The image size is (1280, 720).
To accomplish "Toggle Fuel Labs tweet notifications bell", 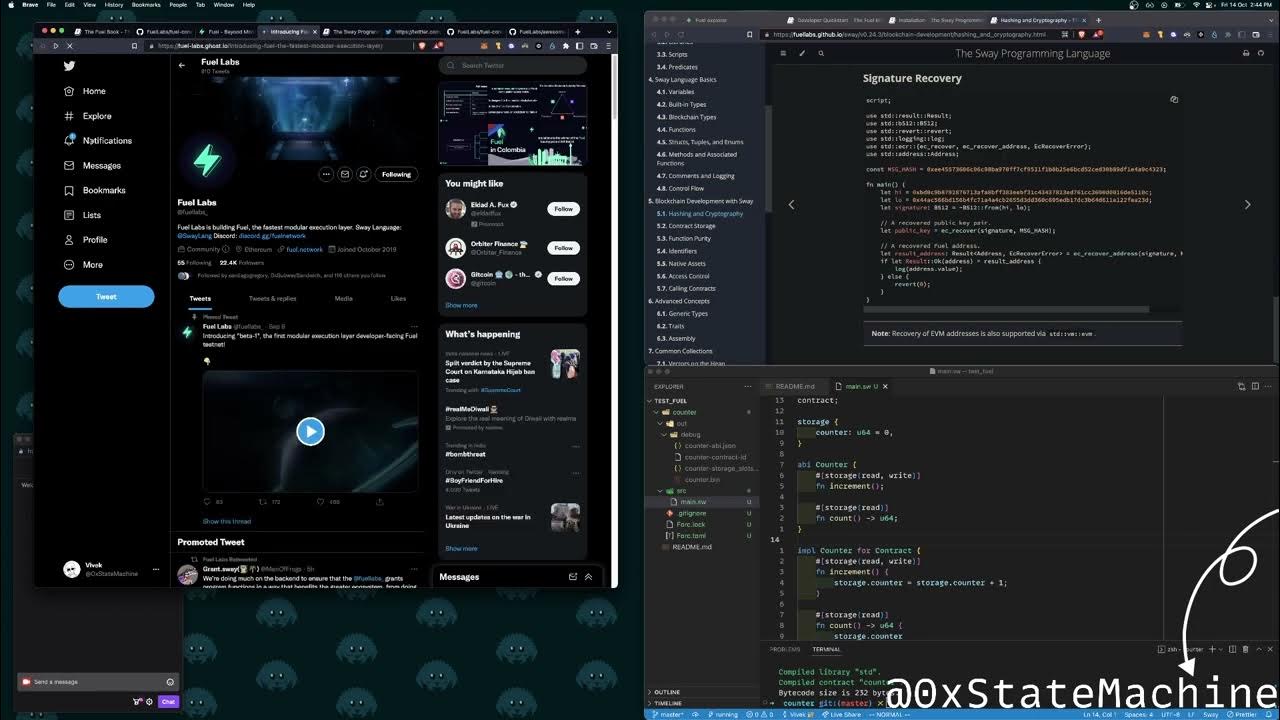I will (364, 174).
